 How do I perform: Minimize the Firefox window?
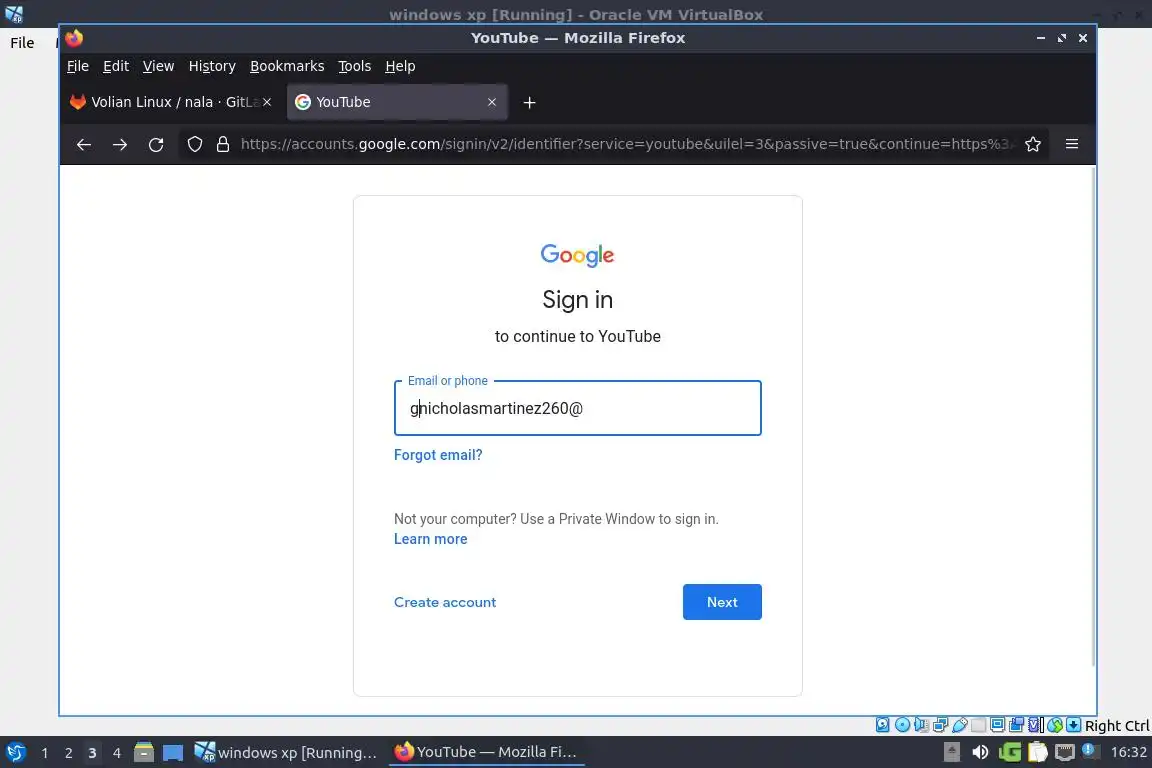(x=1041, y=38)
